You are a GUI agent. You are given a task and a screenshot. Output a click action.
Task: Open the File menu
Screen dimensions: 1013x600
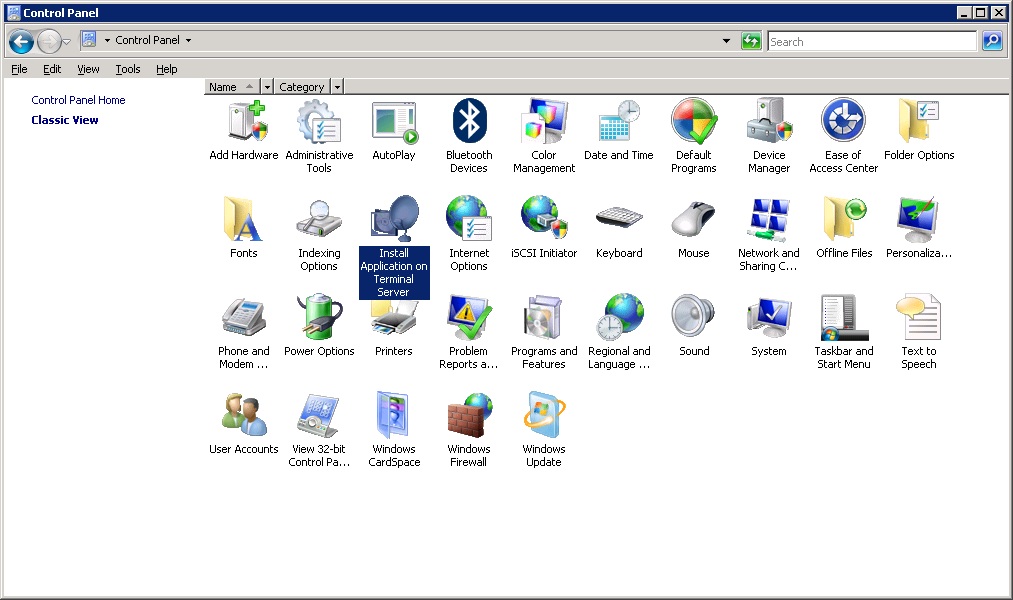pos(19,69)
